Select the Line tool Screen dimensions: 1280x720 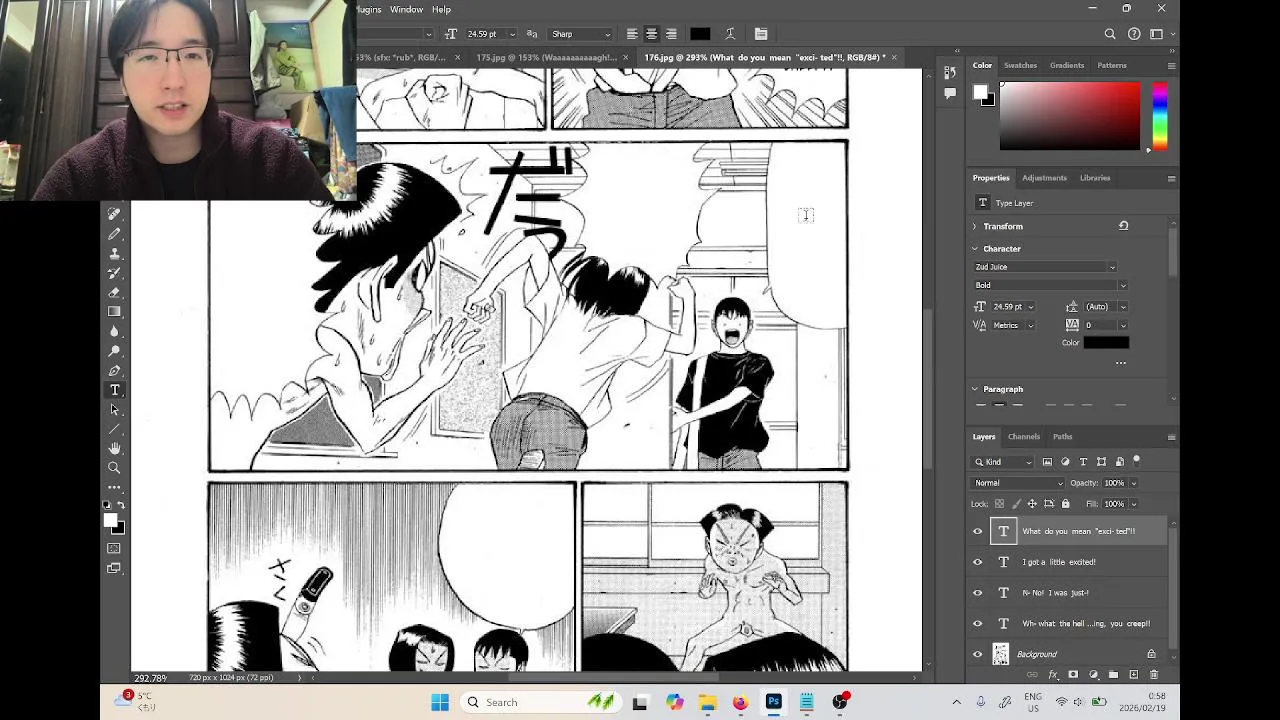(114, 429)
